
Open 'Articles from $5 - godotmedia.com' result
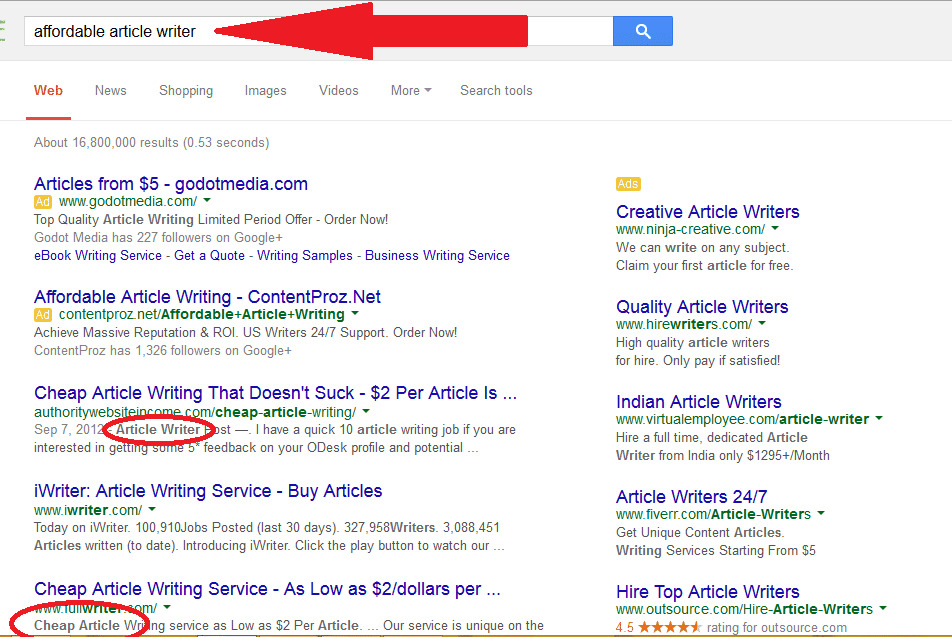(171, 183)
